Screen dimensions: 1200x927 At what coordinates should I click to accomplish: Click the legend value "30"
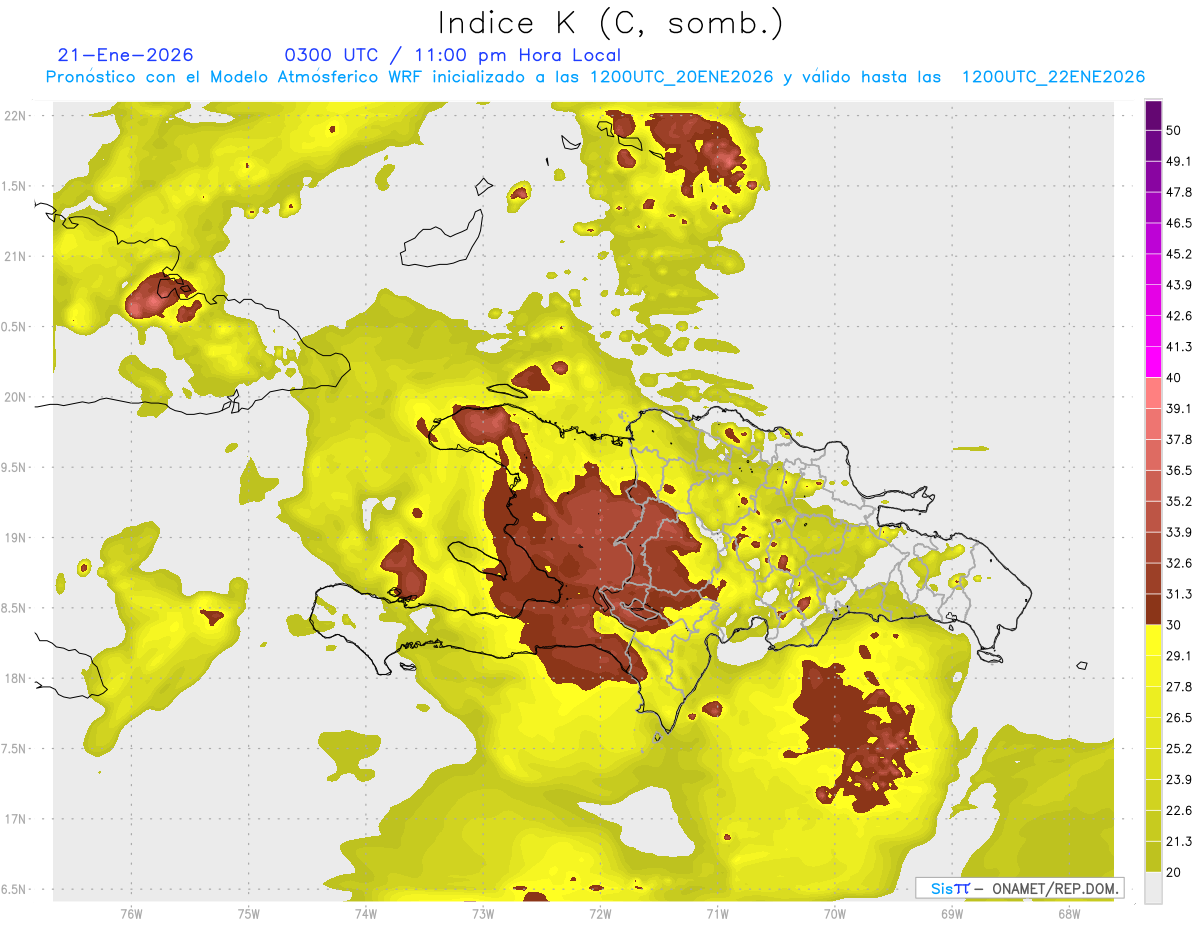click(x=1174, y=625)
